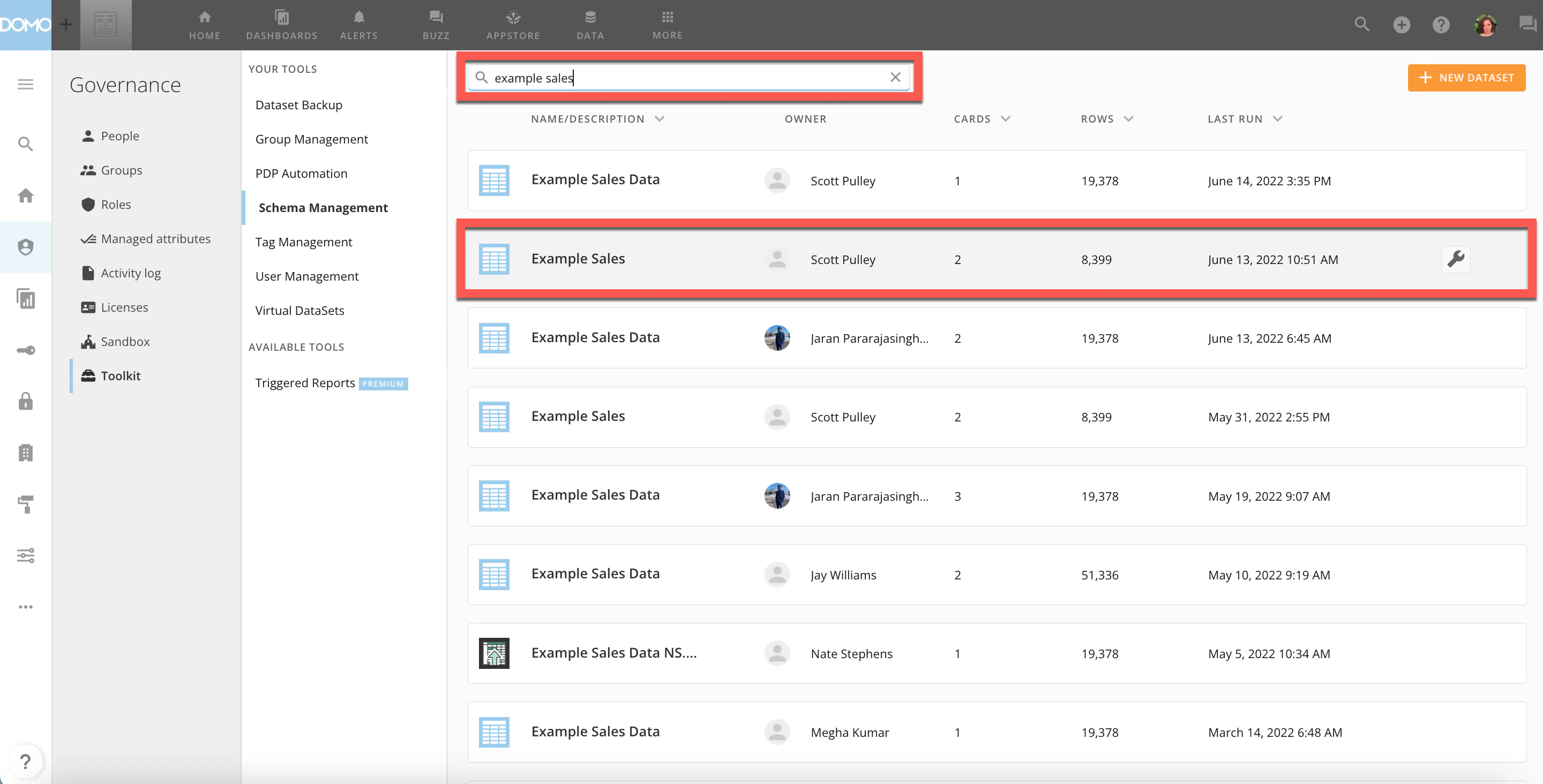
Task: Open Example Sales Data owned by Megha Kumar
Action: [x=997, y=732]
